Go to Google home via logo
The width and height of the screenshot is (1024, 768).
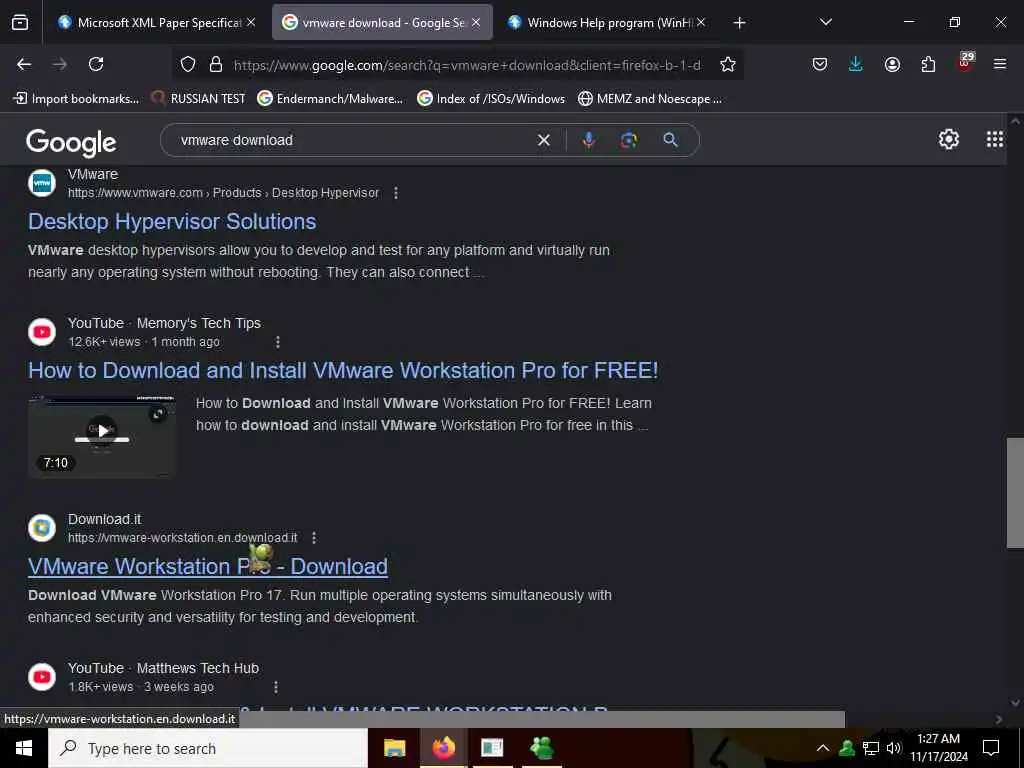click(x=71, y=142)
